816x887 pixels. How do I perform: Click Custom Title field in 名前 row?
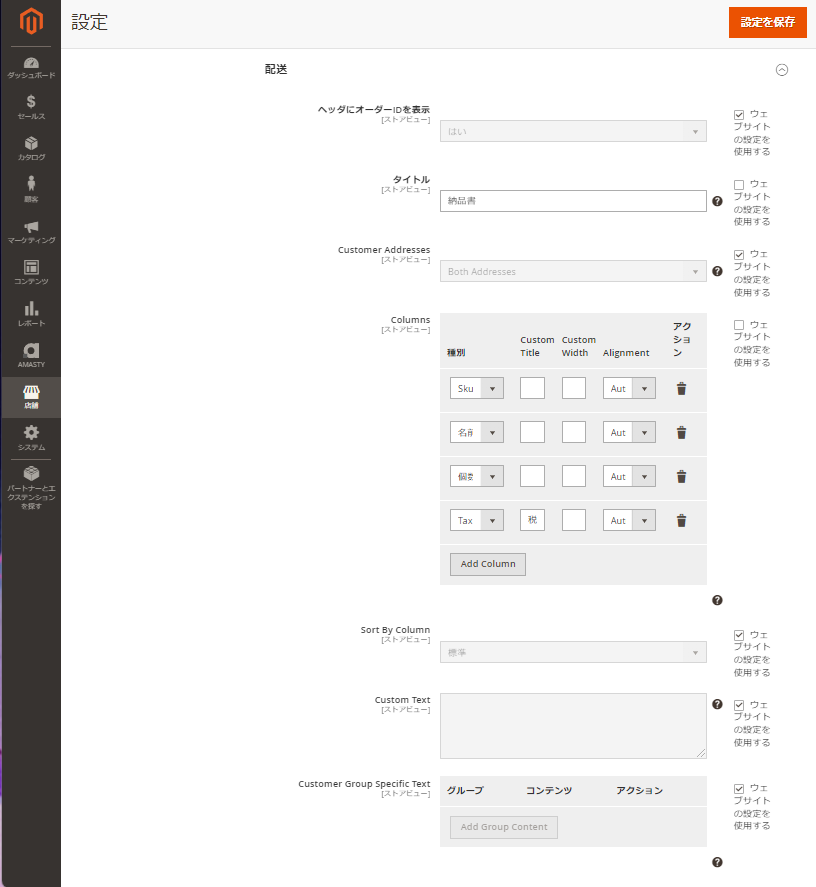[532, 433]
